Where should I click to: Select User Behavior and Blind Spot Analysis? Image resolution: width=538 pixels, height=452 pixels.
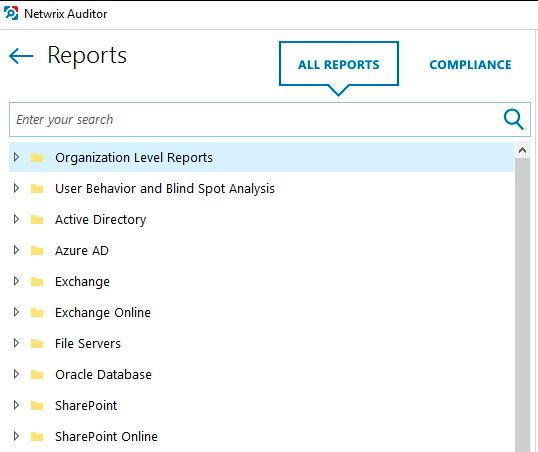click(165, 189)
